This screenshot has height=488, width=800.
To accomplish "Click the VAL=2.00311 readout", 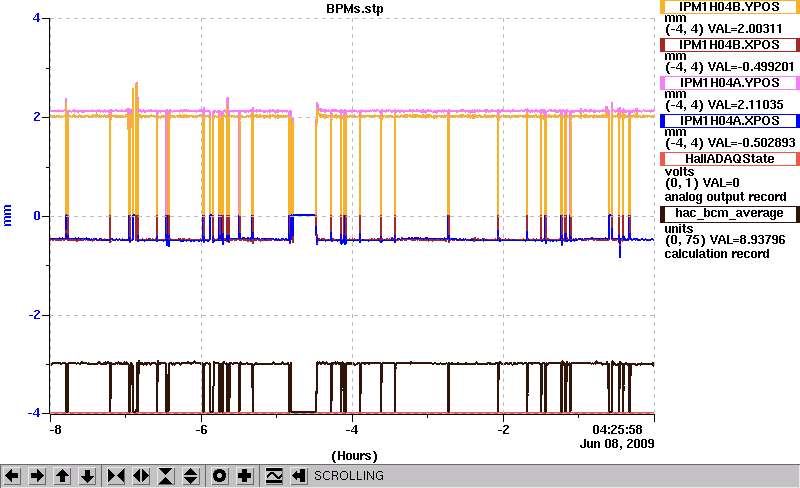I will [745, 29].
